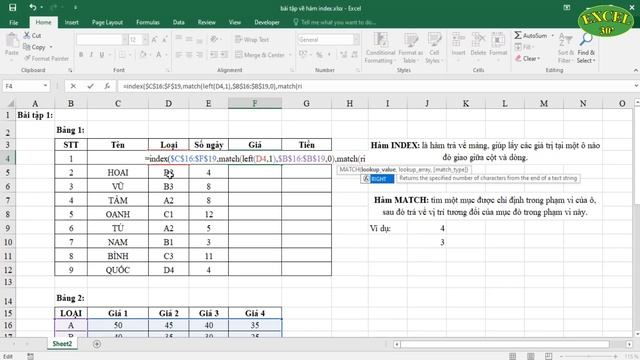Click the Paste clipboard icon
The height and width of the screenshot is (360, 640).
tap(12, 41)
